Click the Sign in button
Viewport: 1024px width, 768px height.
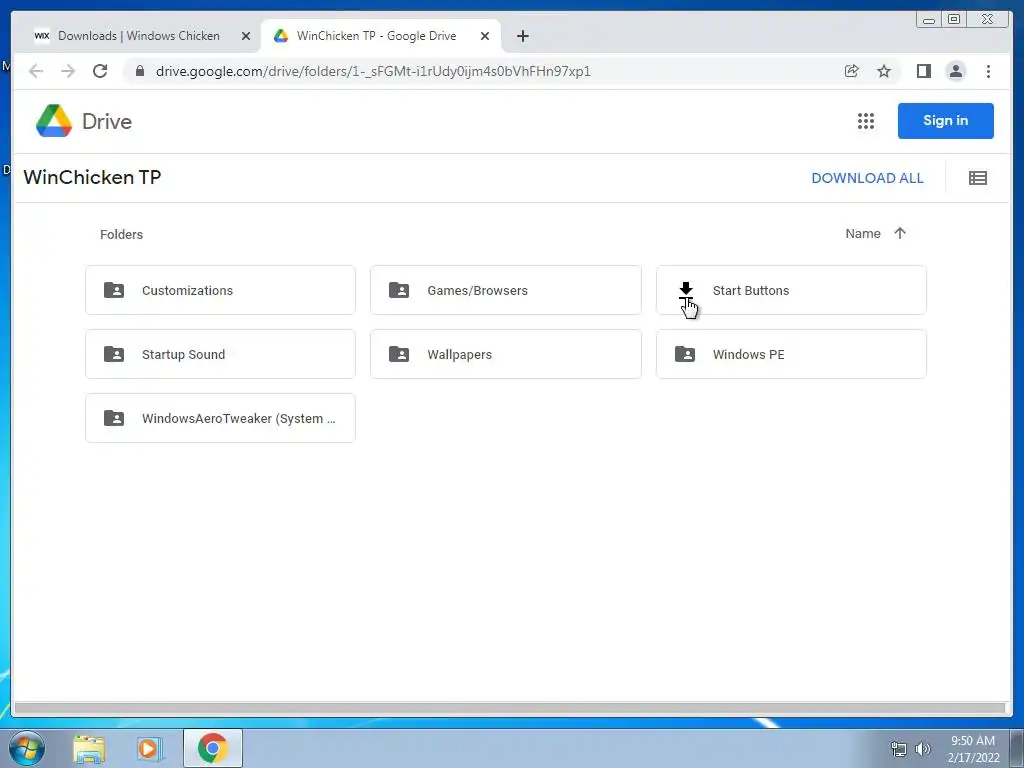tap(946, 121)
